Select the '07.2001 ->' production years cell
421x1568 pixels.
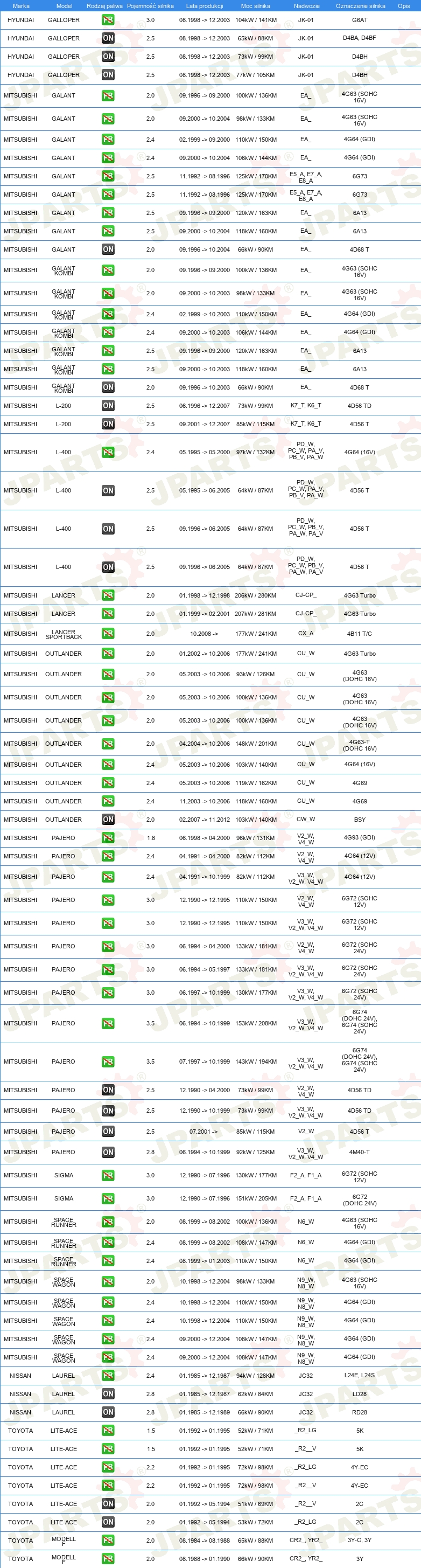point(204,1132)
